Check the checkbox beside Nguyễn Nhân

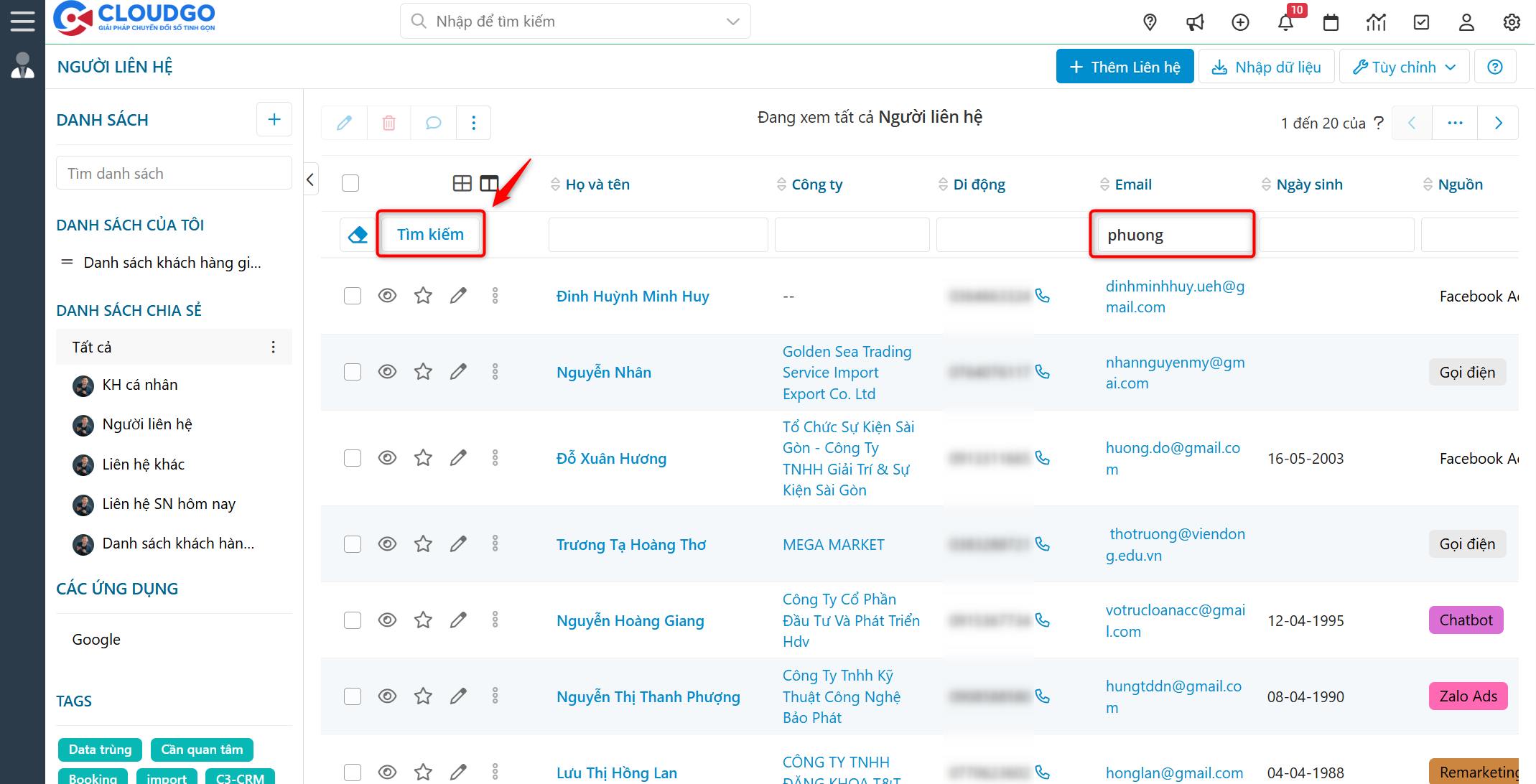(352, 372)
